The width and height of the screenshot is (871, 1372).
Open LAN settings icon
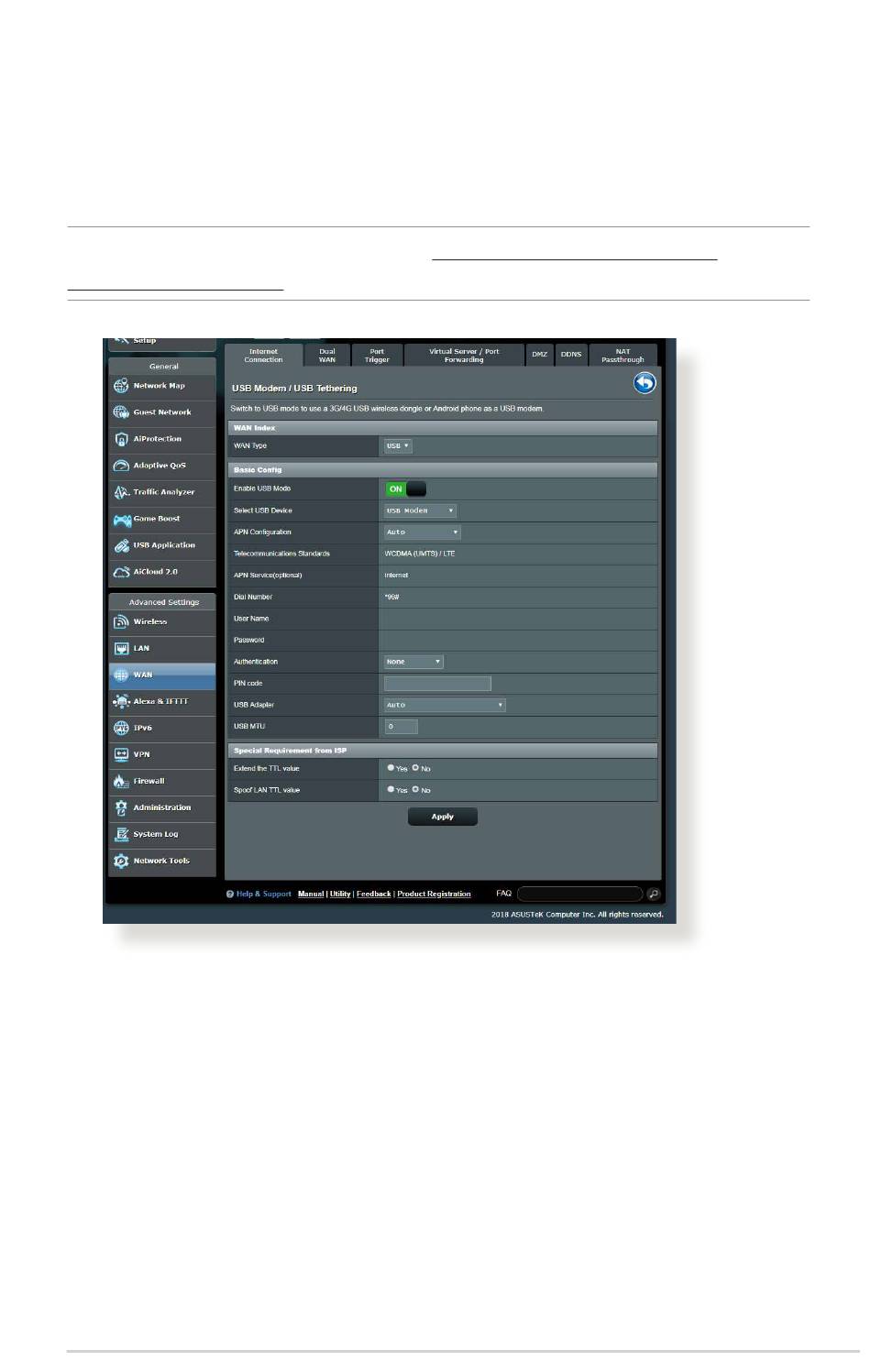[x=121, y=649]
